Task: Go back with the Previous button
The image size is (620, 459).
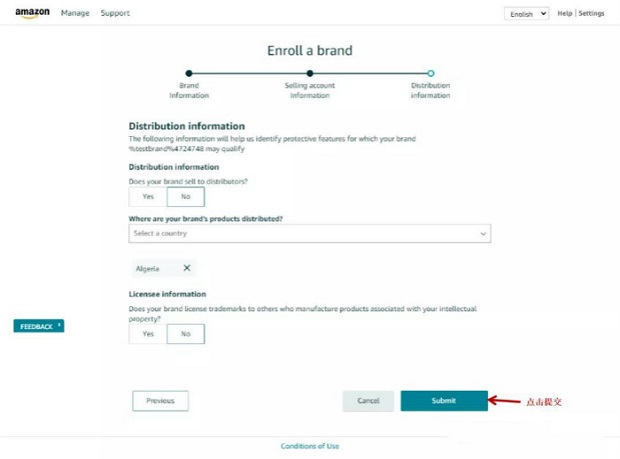Action: pyautogui.click(x=160, y=400)
